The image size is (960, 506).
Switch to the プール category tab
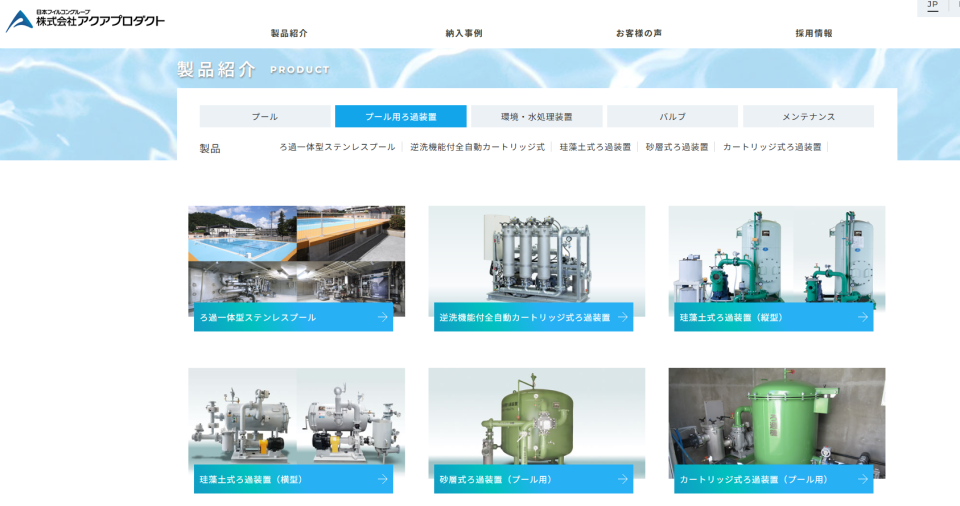coord(265,116)
